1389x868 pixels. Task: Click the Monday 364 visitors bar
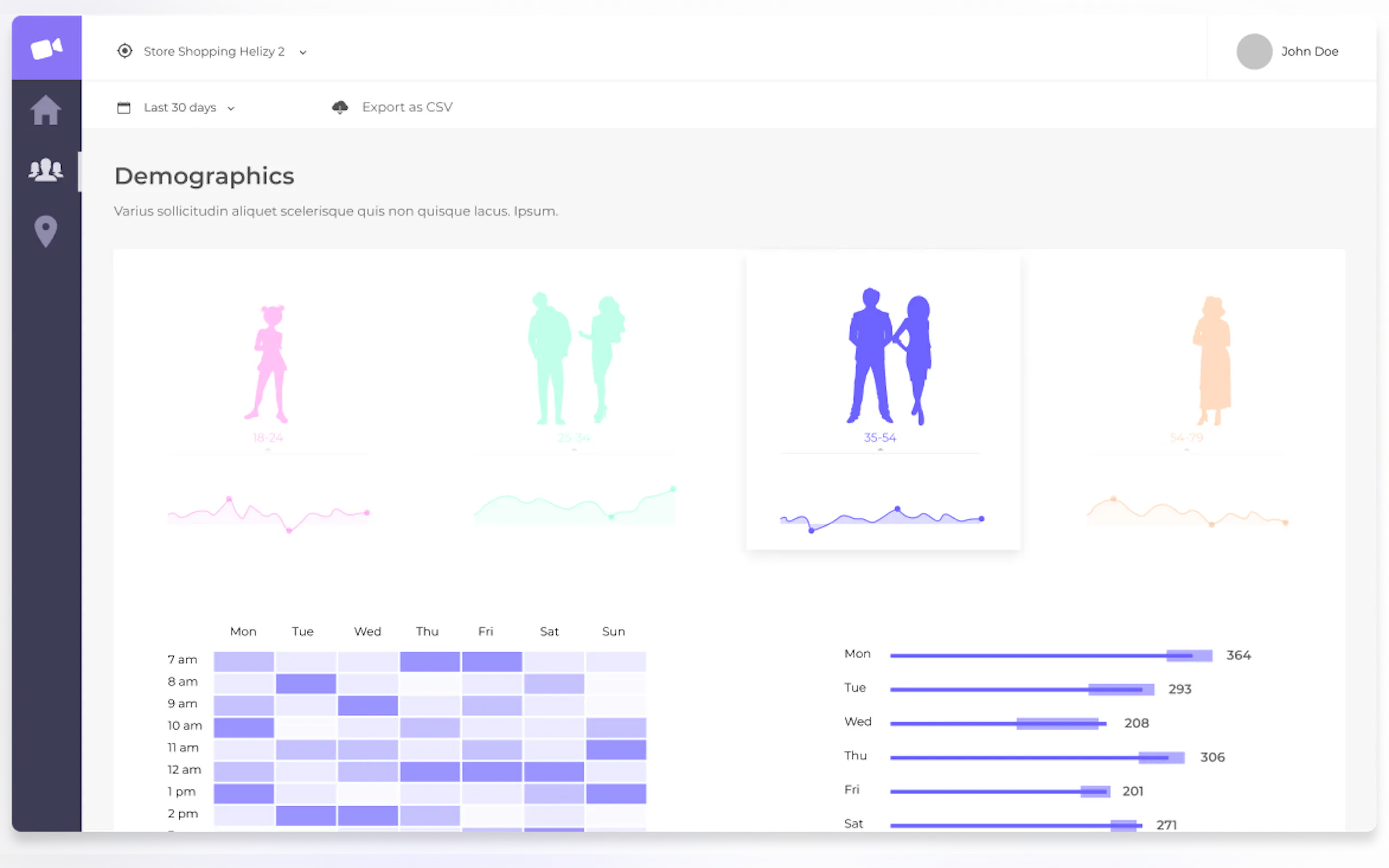1051,655
